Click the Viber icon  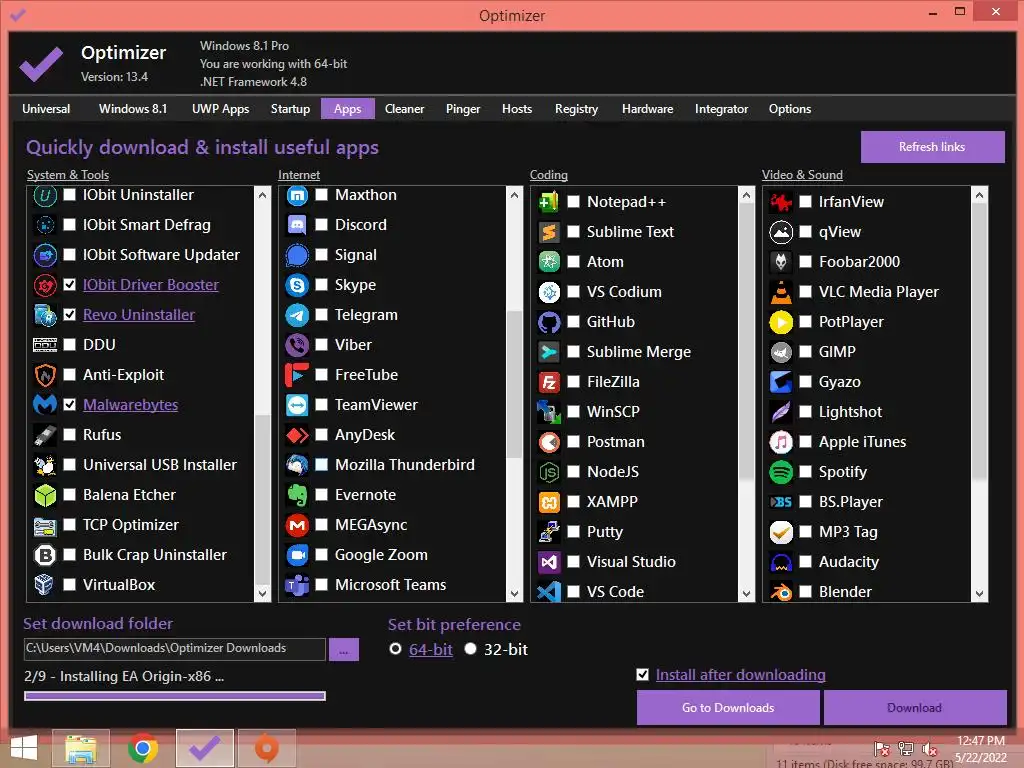pyautogui.click(x=297, y=345)
